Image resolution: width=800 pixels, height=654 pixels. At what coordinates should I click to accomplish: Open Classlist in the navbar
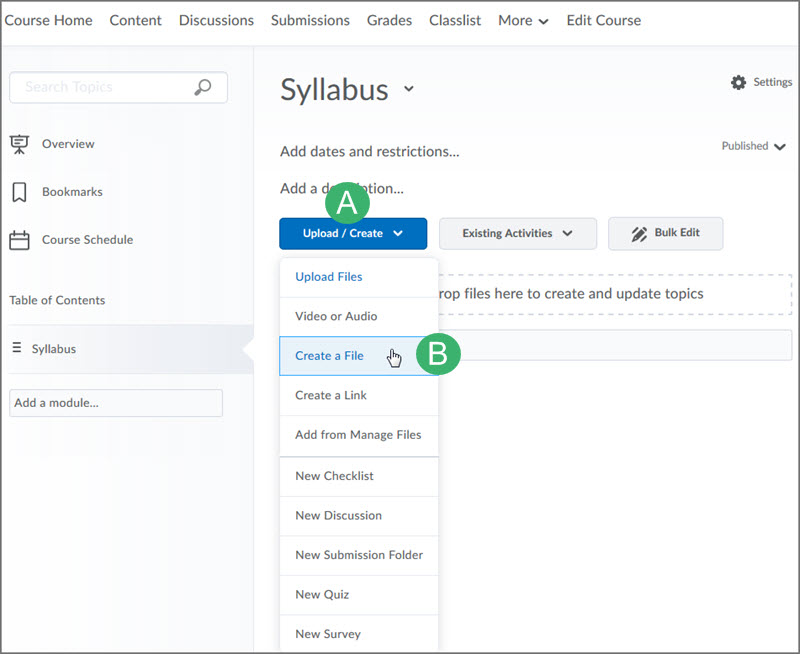[x=455, y=20]
